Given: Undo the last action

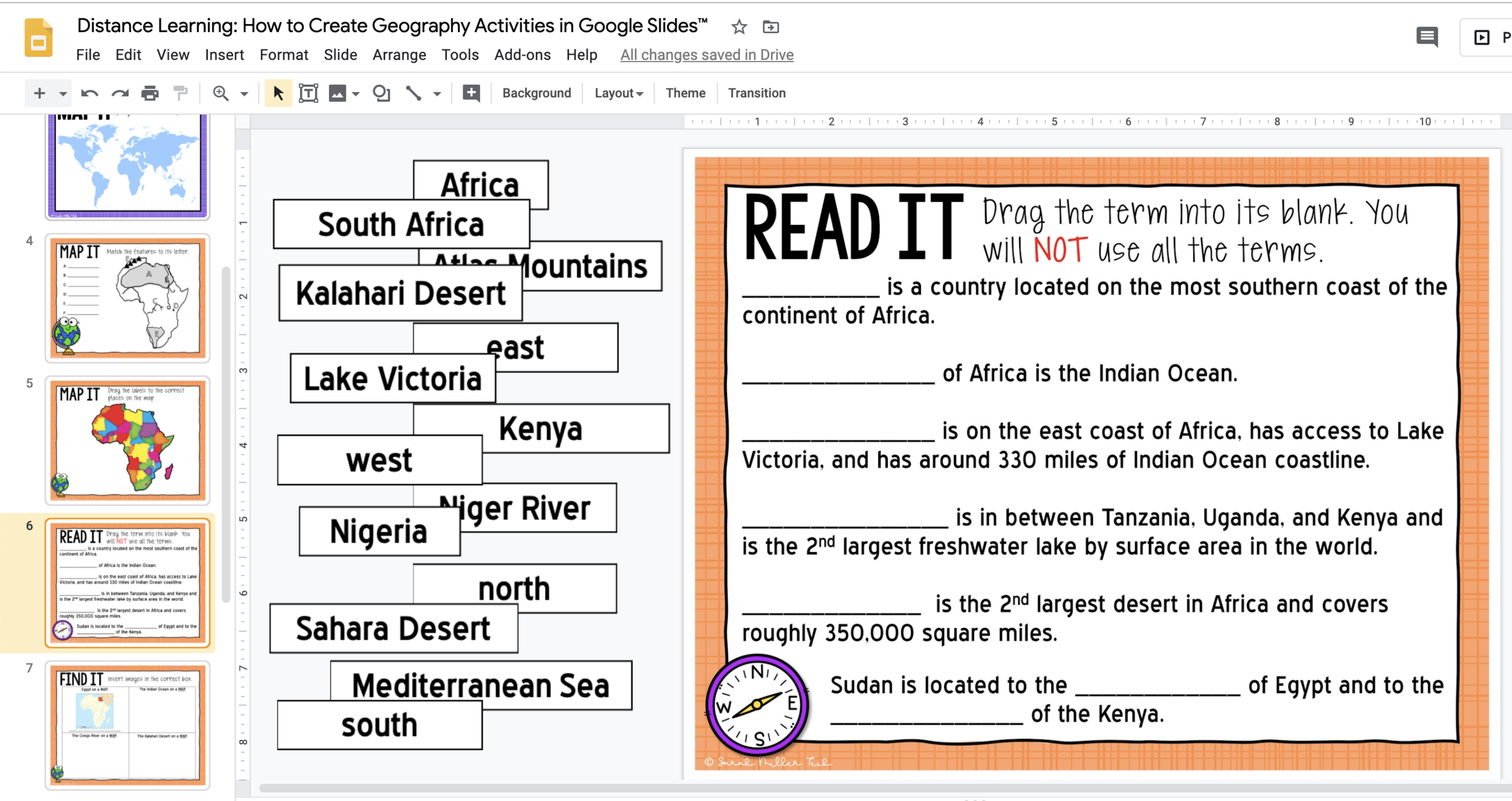Looking at the screenshot, I should (90, 93).
